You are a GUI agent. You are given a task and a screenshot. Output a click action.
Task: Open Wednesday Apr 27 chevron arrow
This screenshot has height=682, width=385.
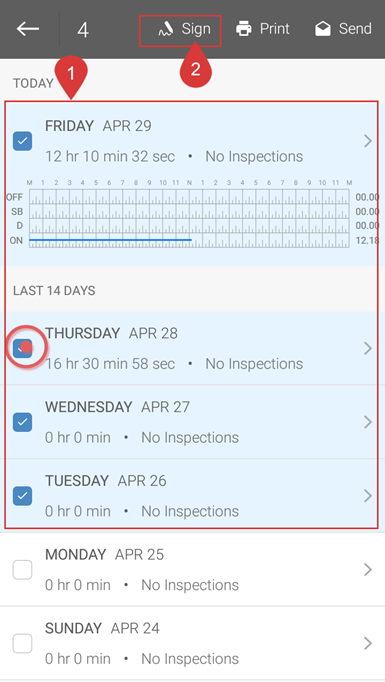pos(368,422)
